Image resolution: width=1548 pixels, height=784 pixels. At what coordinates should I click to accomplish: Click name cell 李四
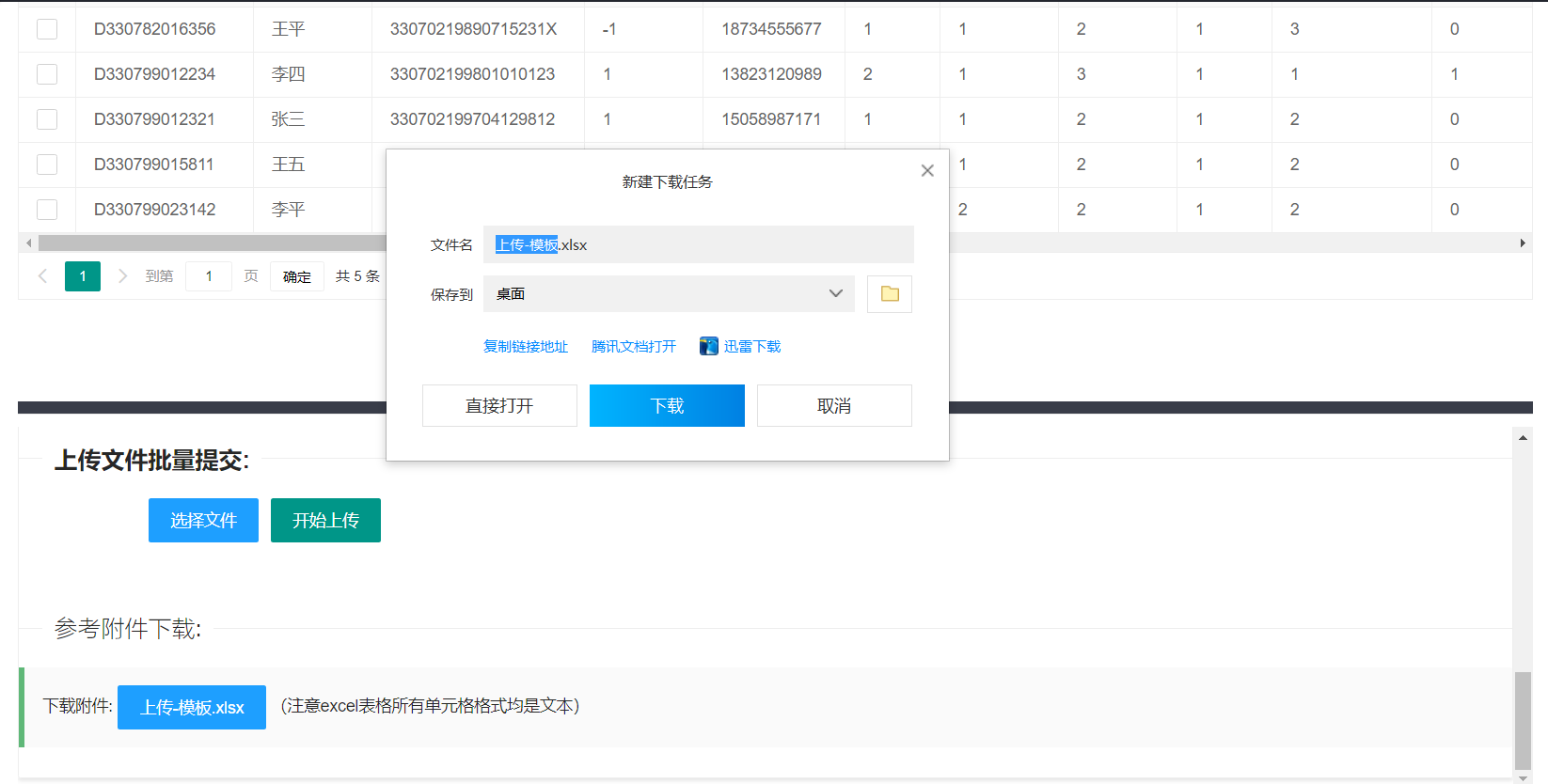tap(288, 74)
